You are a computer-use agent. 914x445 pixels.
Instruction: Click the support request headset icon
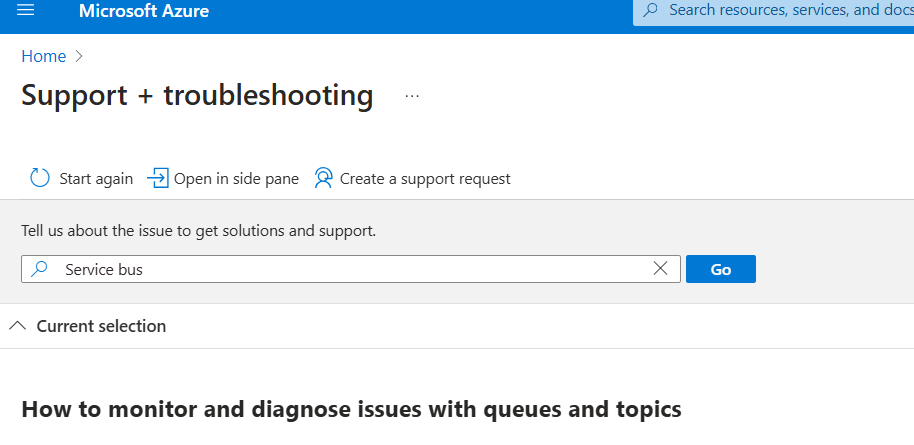pos(323,178)
